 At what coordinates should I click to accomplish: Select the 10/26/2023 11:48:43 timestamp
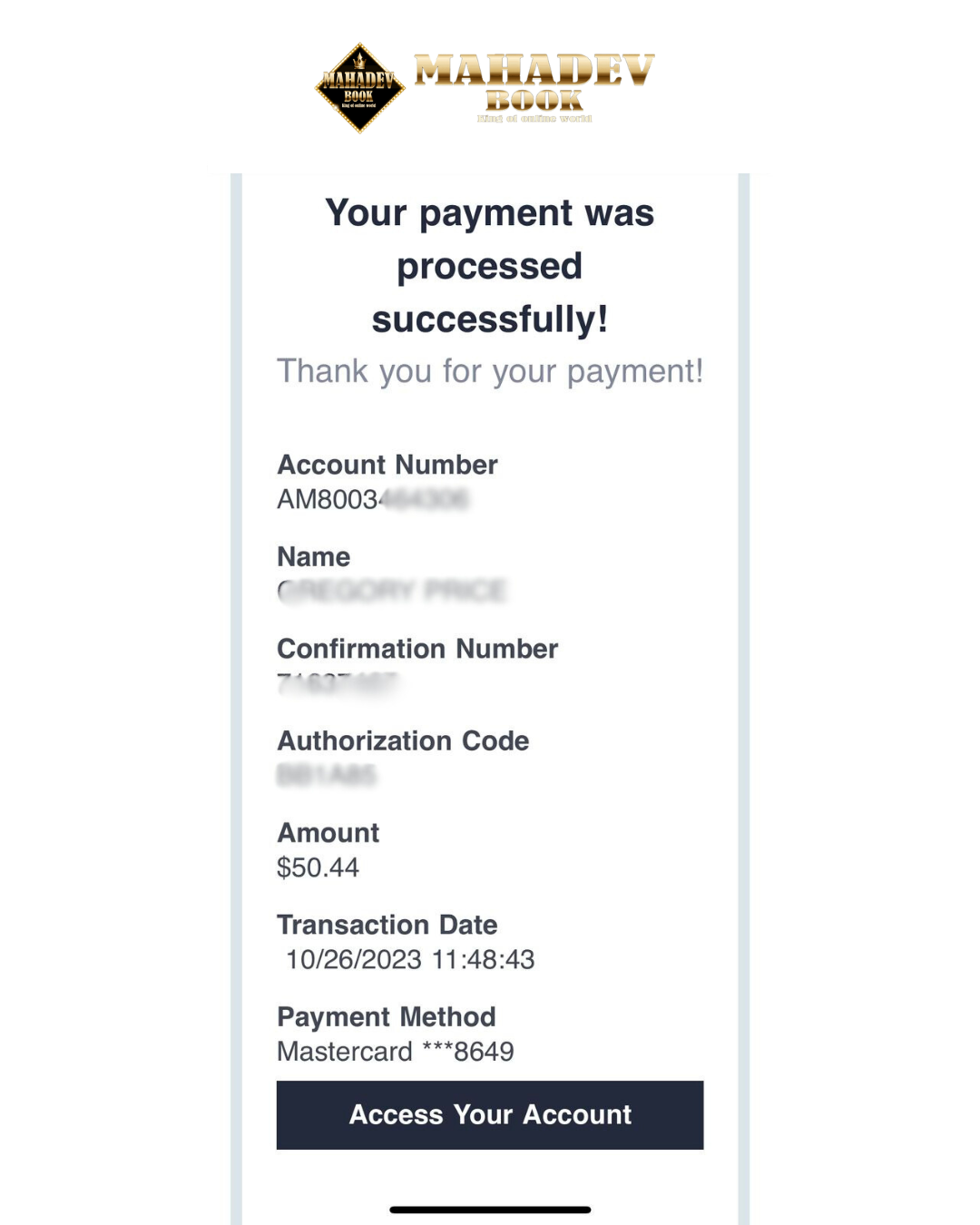410,959
